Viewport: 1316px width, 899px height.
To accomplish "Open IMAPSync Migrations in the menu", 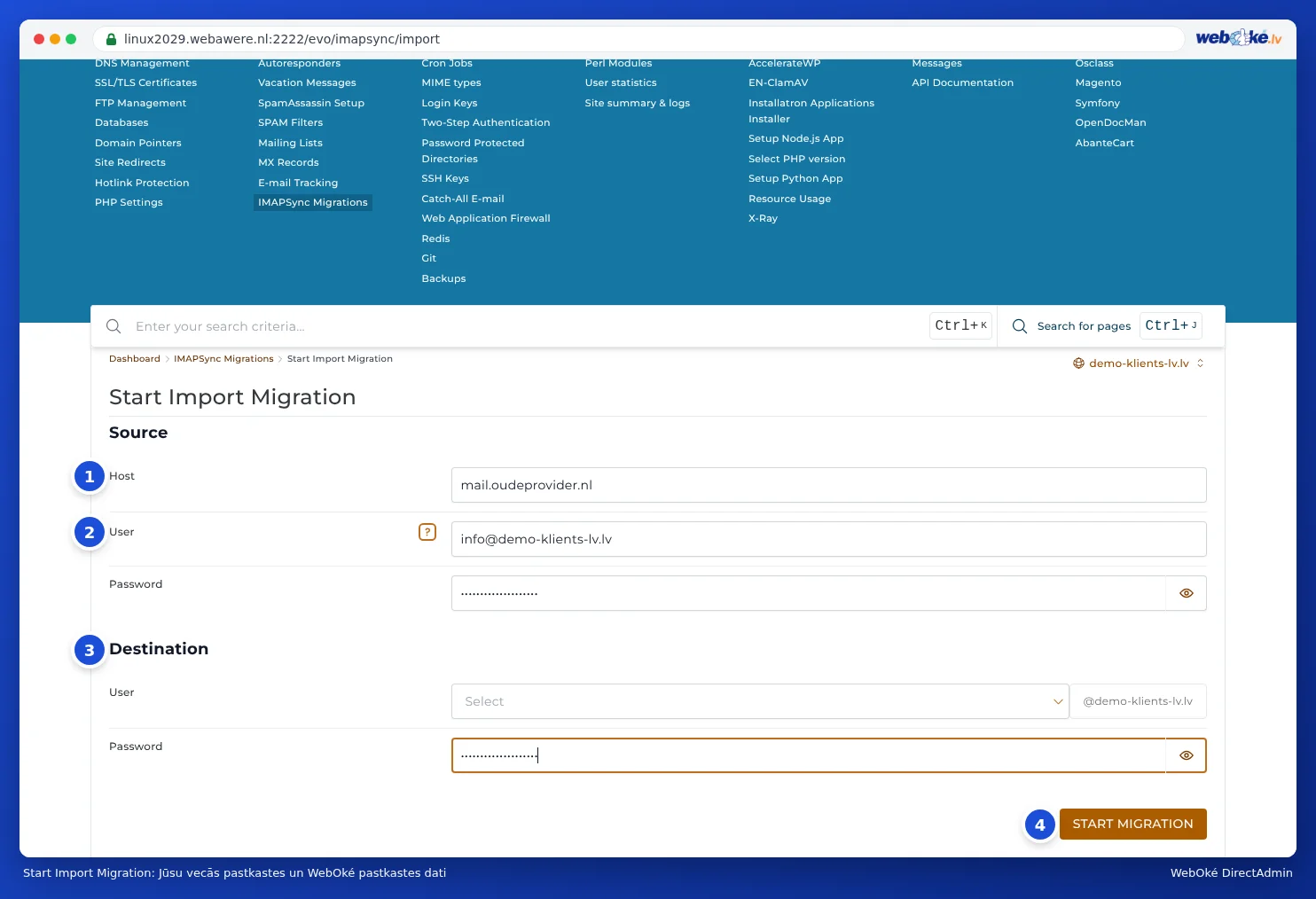I will [312, 202].
